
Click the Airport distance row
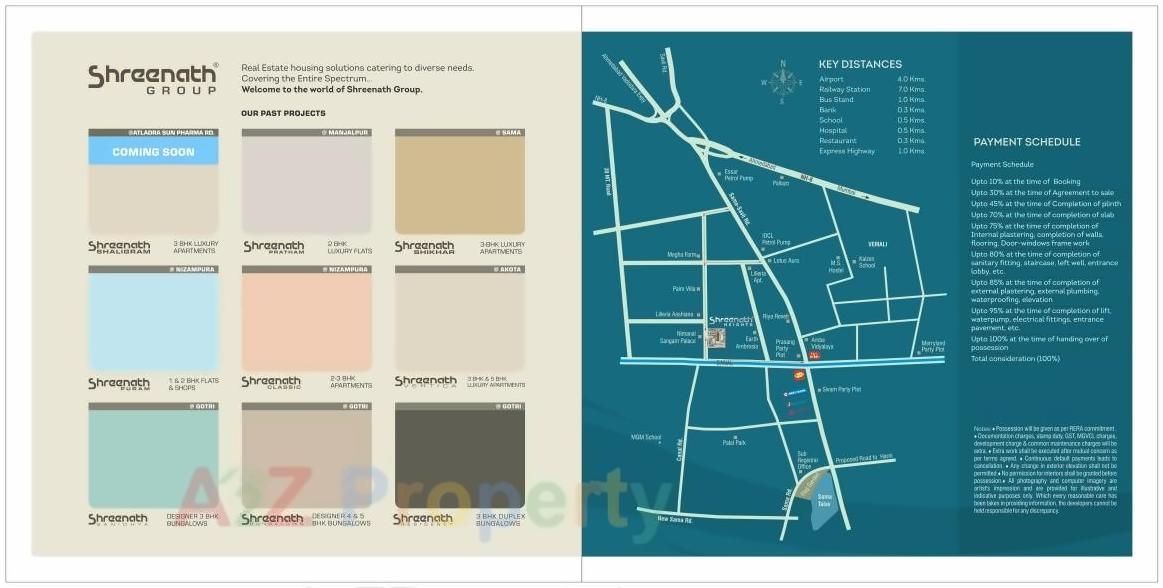point(872,79)
